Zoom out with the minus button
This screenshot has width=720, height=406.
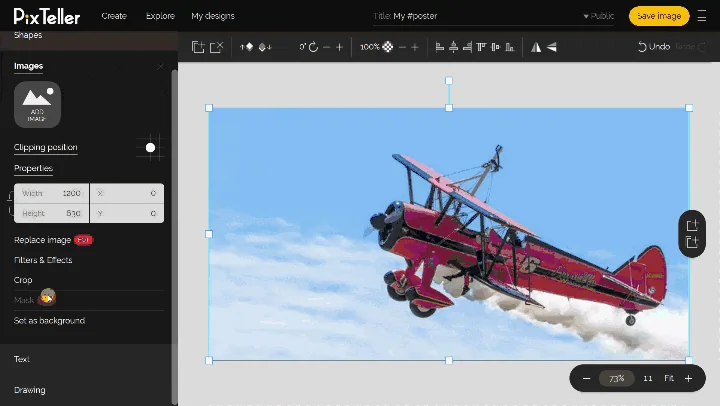tap(586, 378)
